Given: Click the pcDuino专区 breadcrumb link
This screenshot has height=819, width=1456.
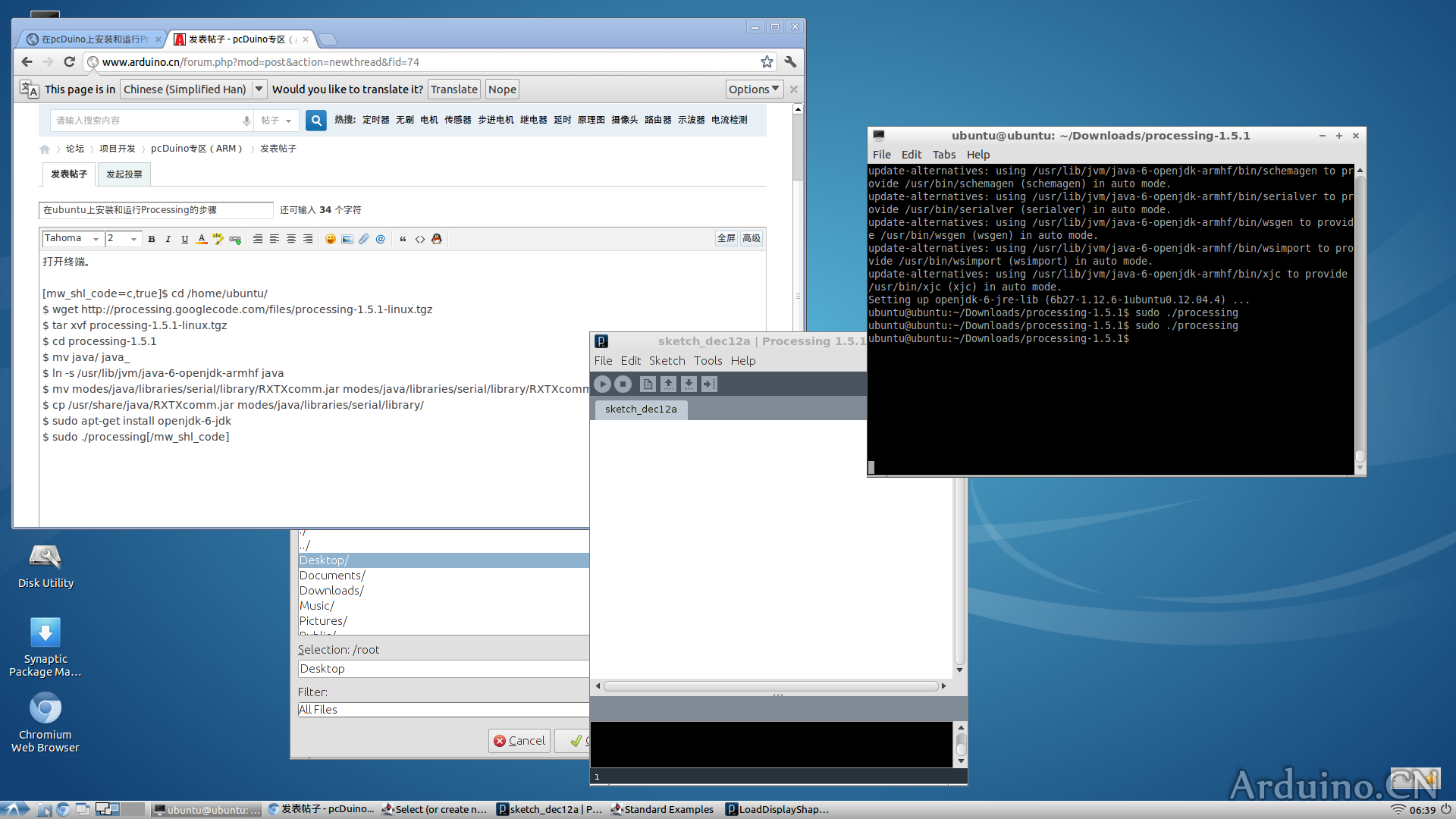Looking at the screenshot, I should 196,149.
